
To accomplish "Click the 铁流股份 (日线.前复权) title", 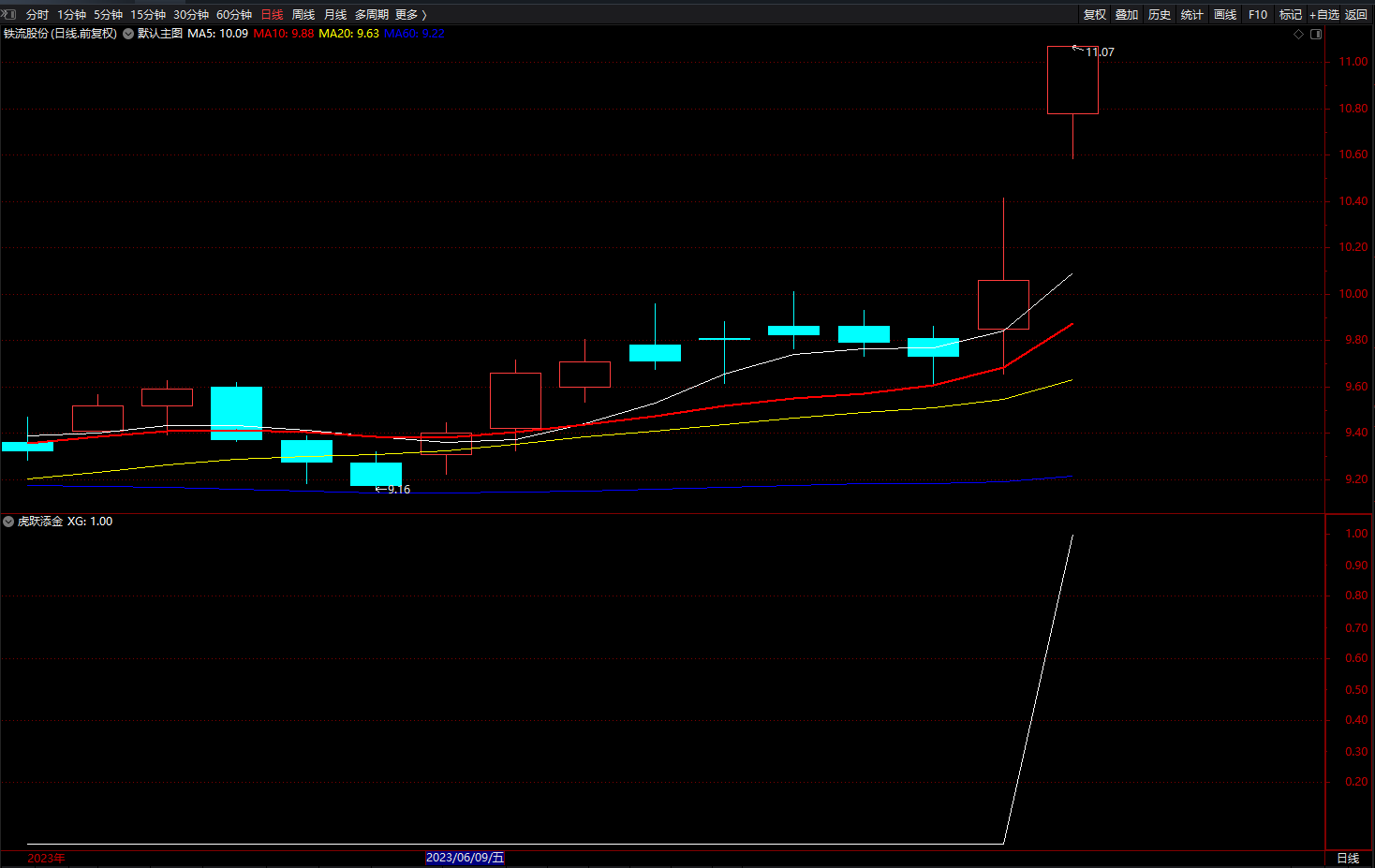I will [x=60, y=34].
